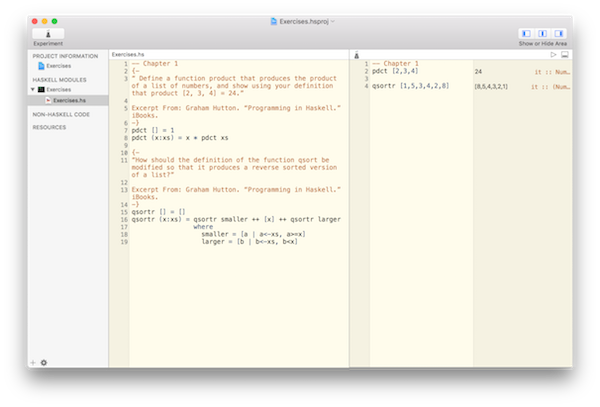
Task: Open the gear action menu in sidebar
Action: (x=44, y=363)
